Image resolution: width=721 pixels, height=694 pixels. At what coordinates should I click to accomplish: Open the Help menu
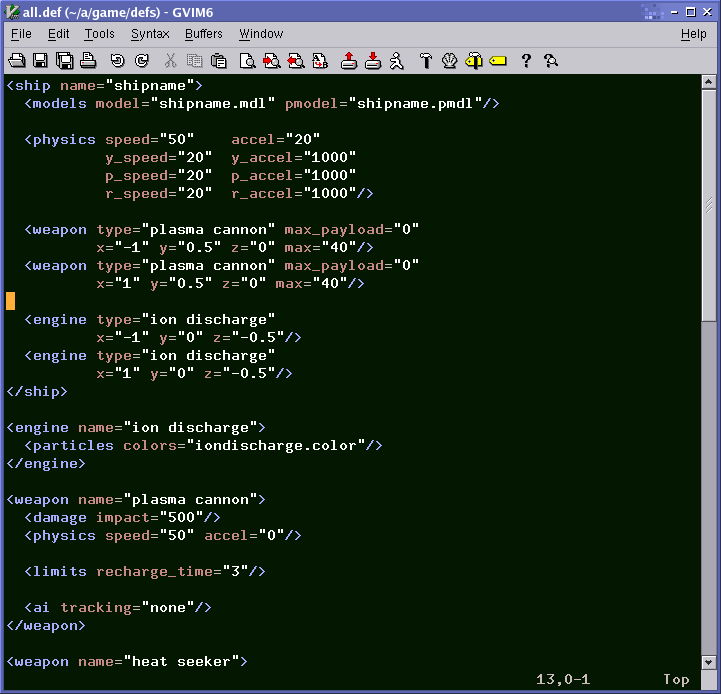coord(693,34)
